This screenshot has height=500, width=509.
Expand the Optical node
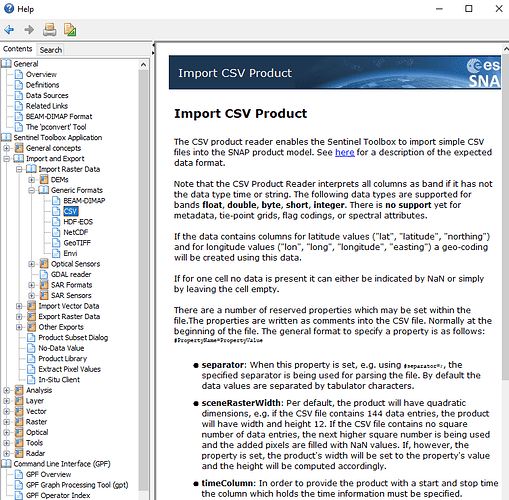[6, 433]
